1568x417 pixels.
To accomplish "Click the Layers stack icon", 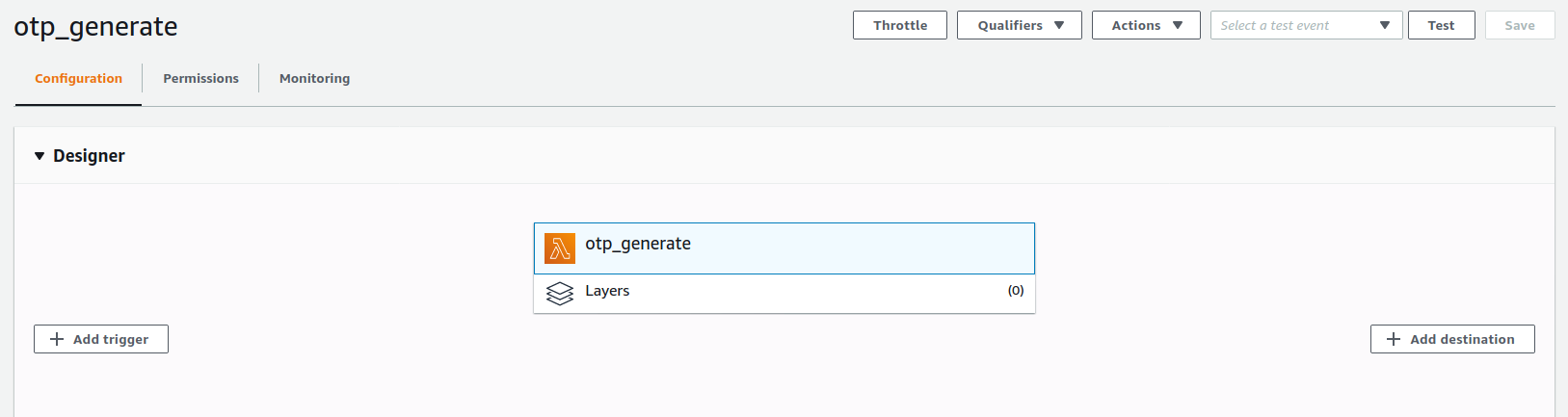I will tap(560, 293).
